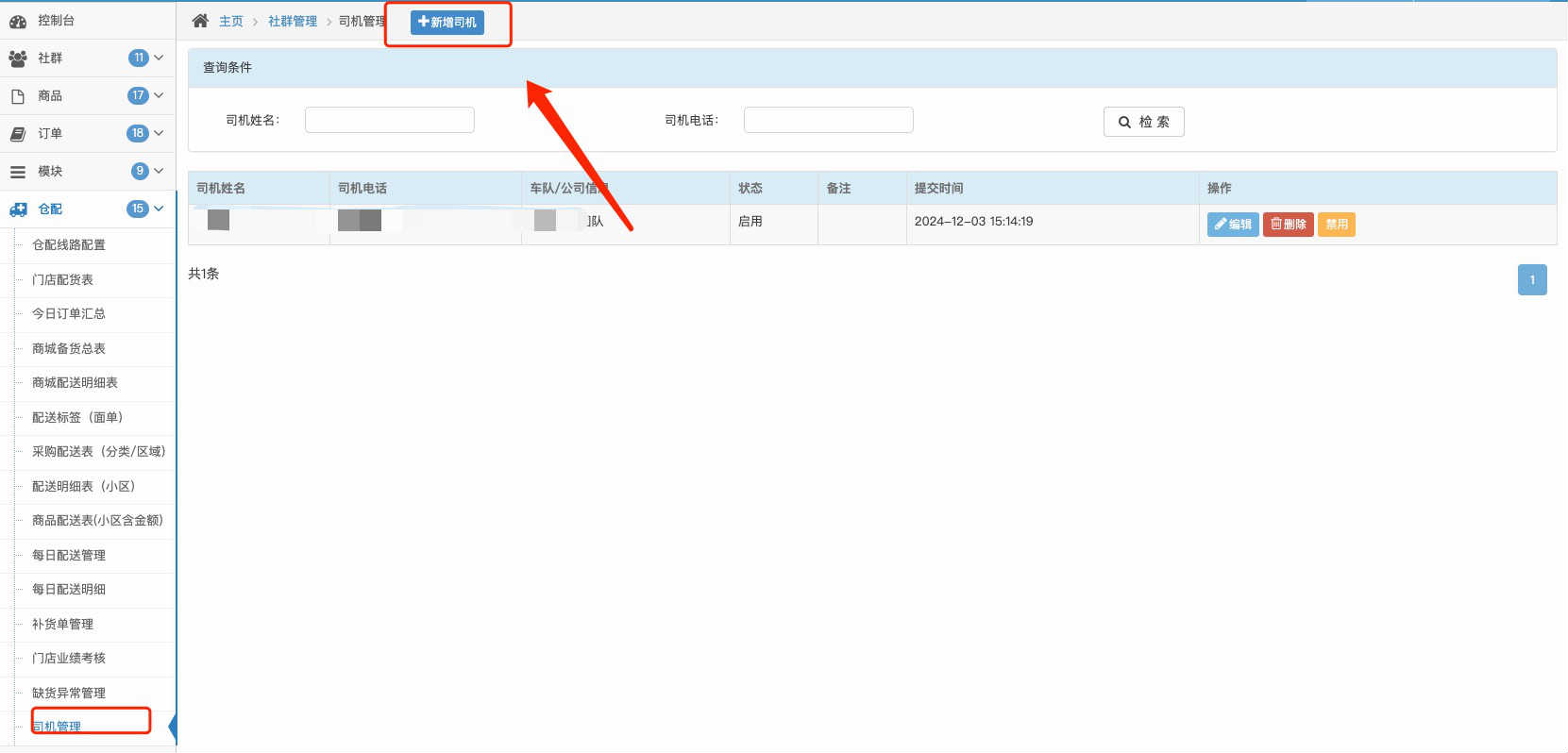This screenshot has height=753, width=1568.
Task: Click the 查询条件 panel title
Action: tap(228, 68)
